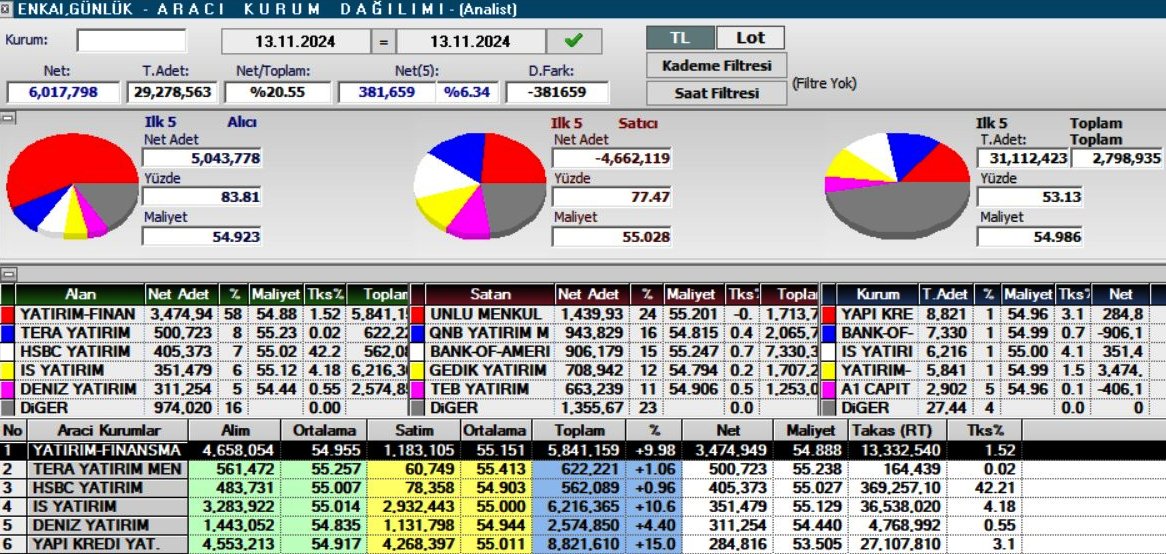Click the Ilk 5 Alıcı pie chart

pos(72,185)
